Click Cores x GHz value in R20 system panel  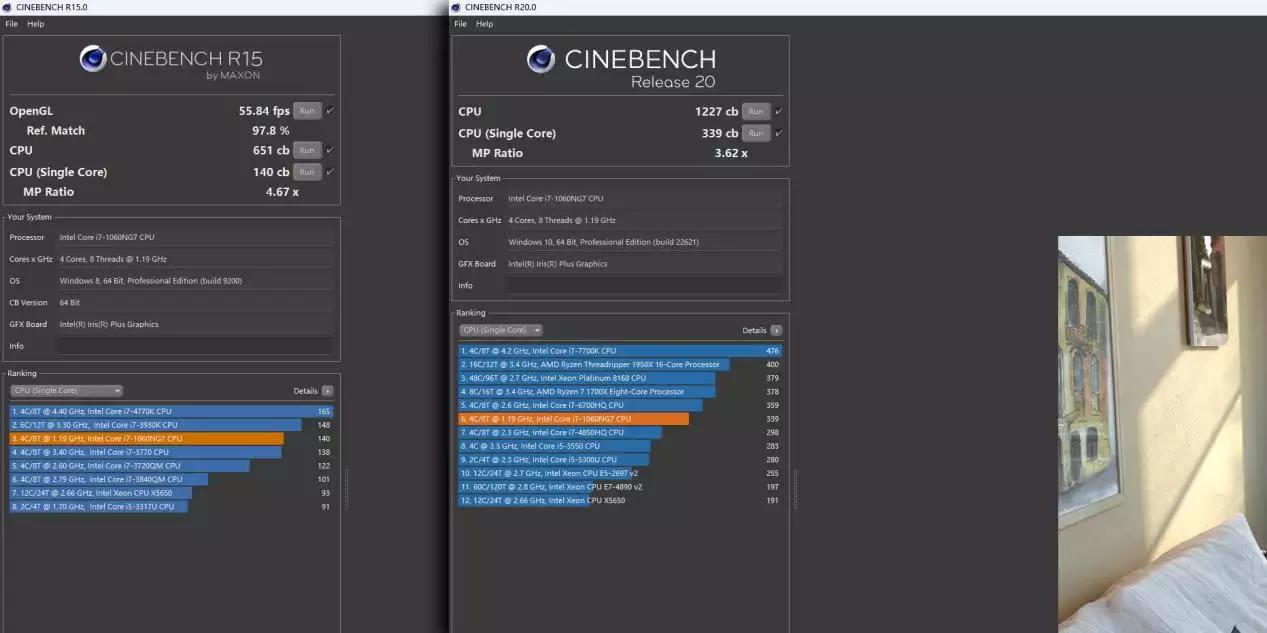644,220
